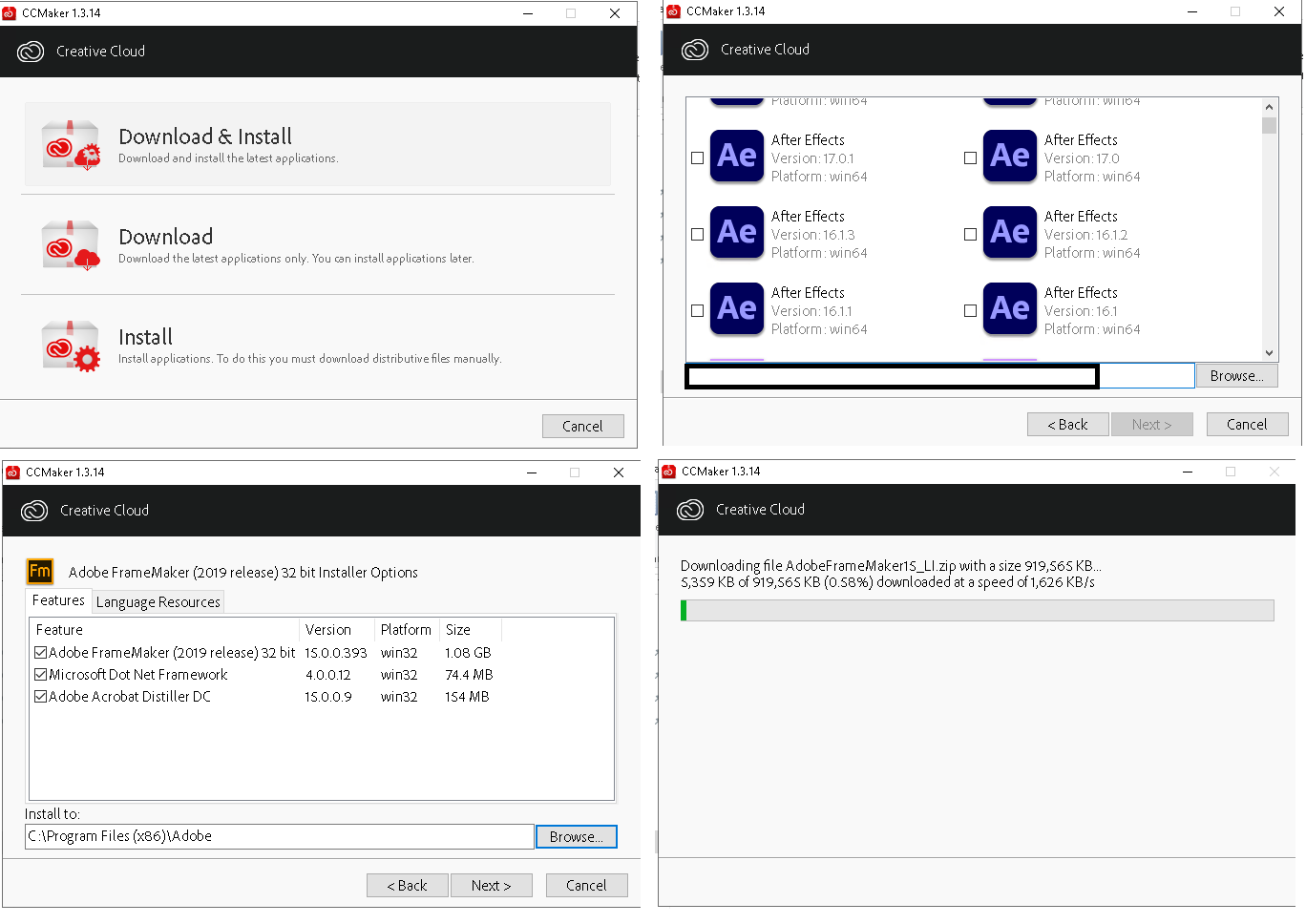Click the version list scrollbar thumb

tap(1269, 126)
